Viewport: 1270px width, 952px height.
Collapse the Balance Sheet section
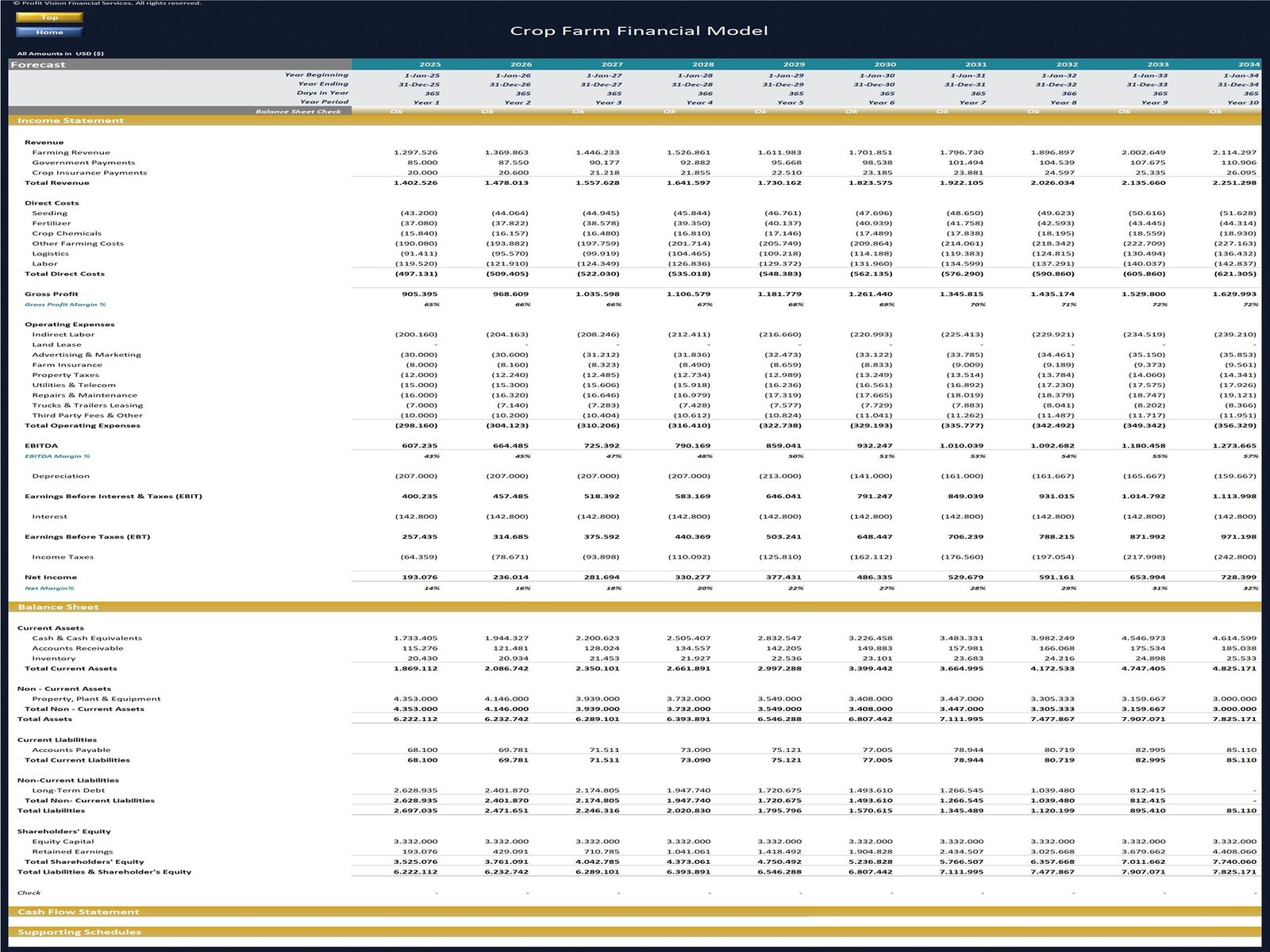(60, 606)
